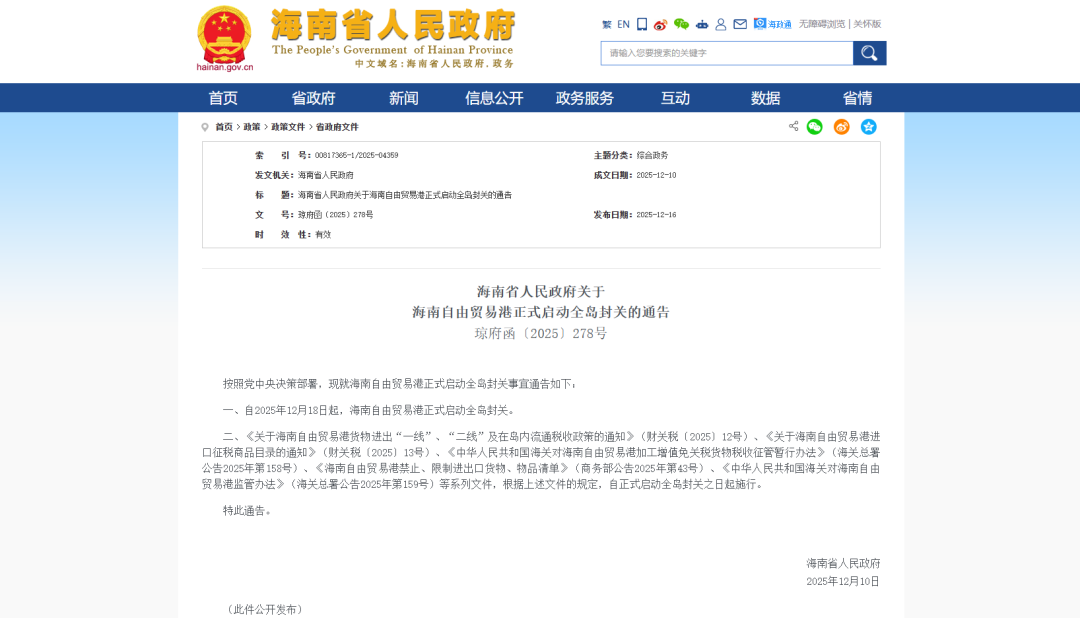The image size is (1080, 618).
Task: Click the keyword search input field
Action: [727, 53]
